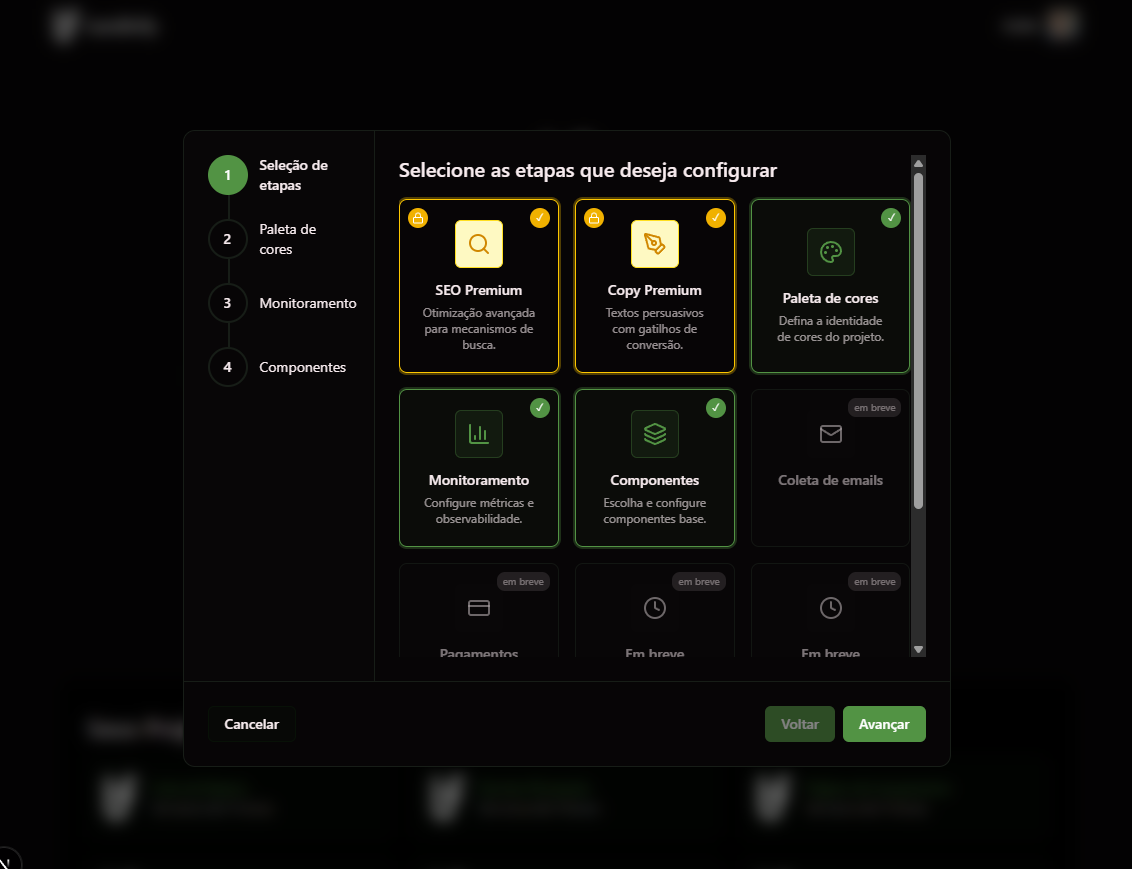Jump to step 3 Monitoramento
1132x869 pixels.
pos(228,303)
